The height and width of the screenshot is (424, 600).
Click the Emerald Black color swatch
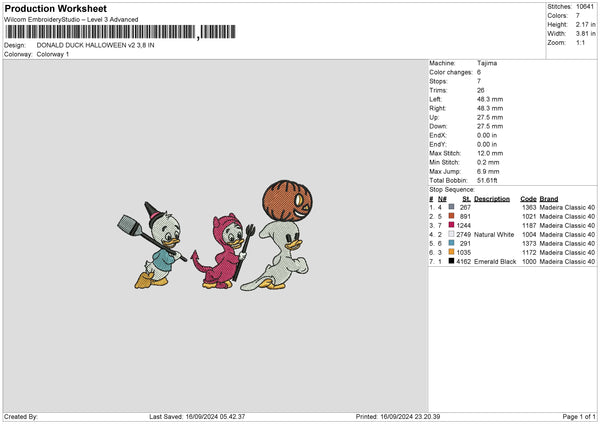click(x=452, y=261)
